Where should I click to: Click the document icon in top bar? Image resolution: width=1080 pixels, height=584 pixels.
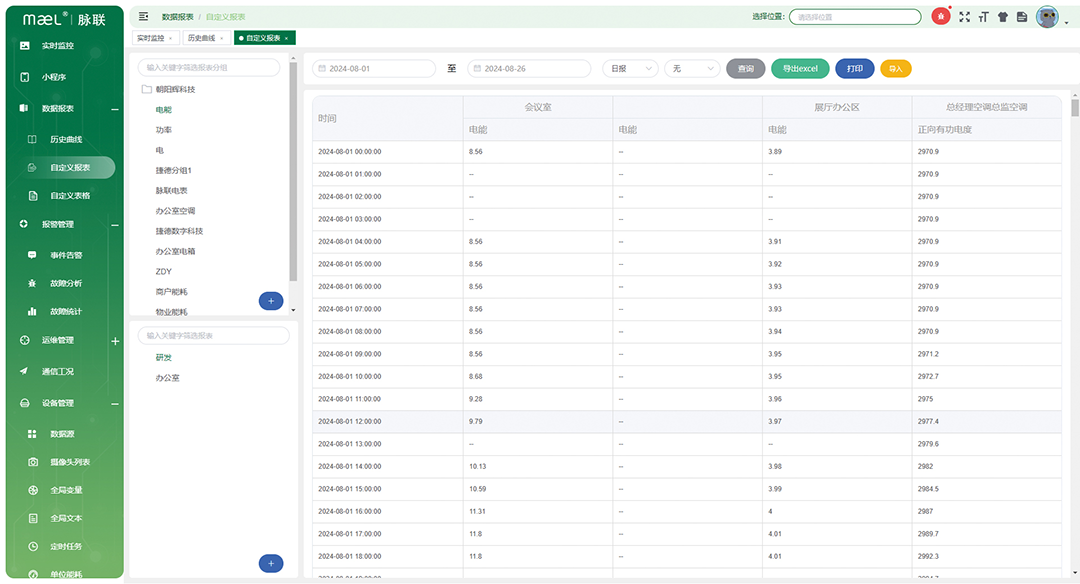tap(1022, 17)
